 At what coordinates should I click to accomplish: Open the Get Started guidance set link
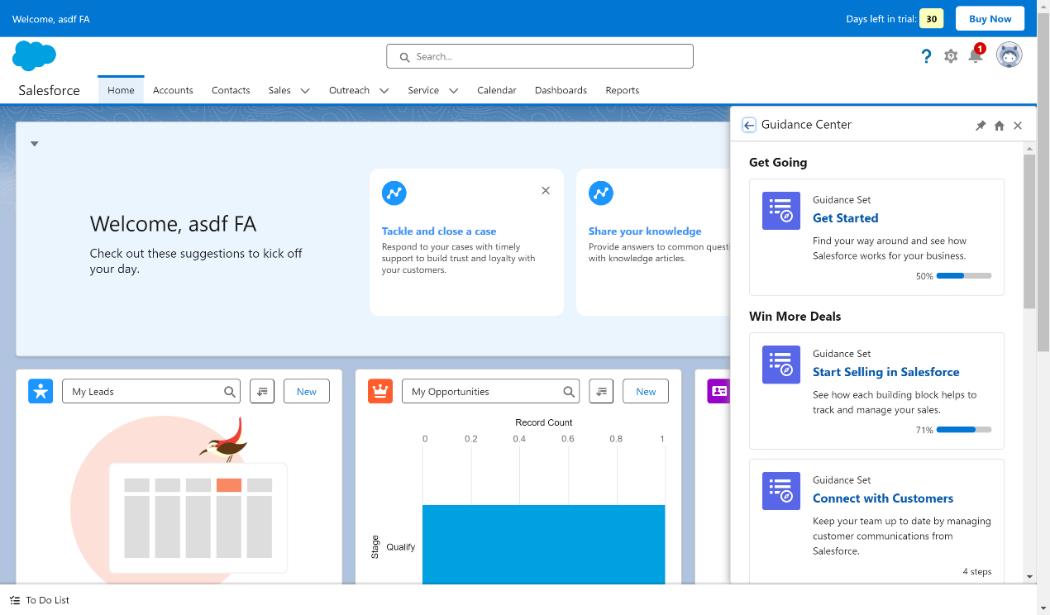point(845,218)
